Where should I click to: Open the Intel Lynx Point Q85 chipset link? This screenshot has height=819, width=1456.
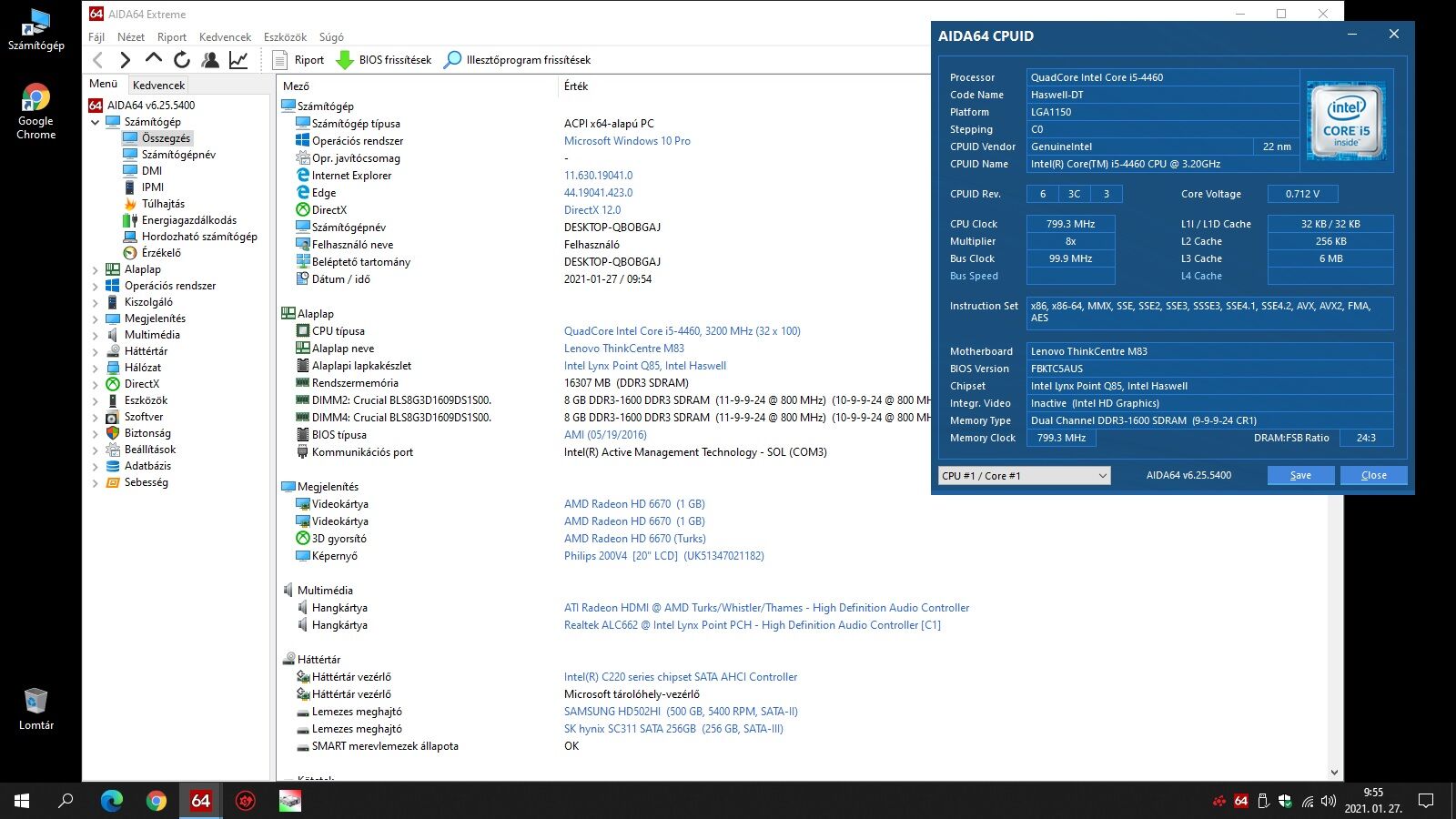tap(645, 366)
